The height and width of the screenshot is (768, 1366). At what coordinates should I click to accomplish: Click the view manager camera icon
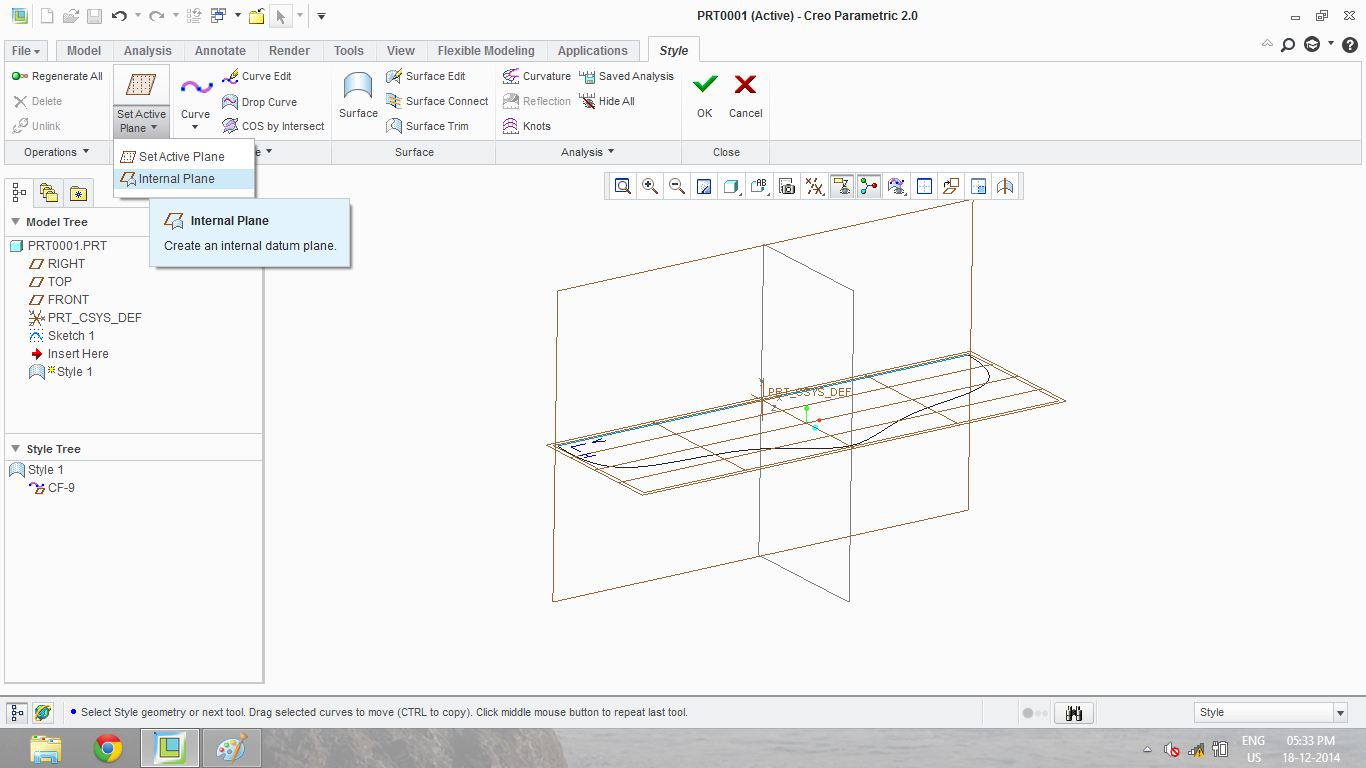(x=787, y=186)
